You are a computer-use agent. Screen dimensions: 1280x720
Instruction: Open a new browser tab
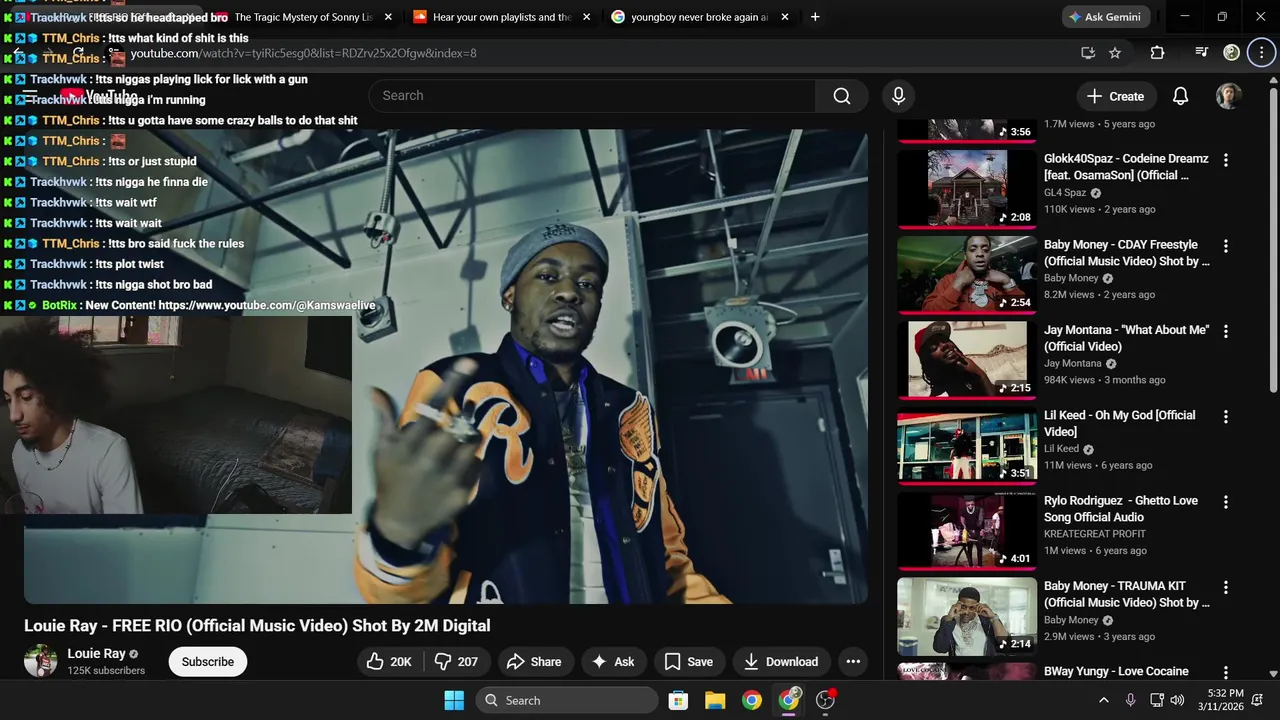point(815,17)
